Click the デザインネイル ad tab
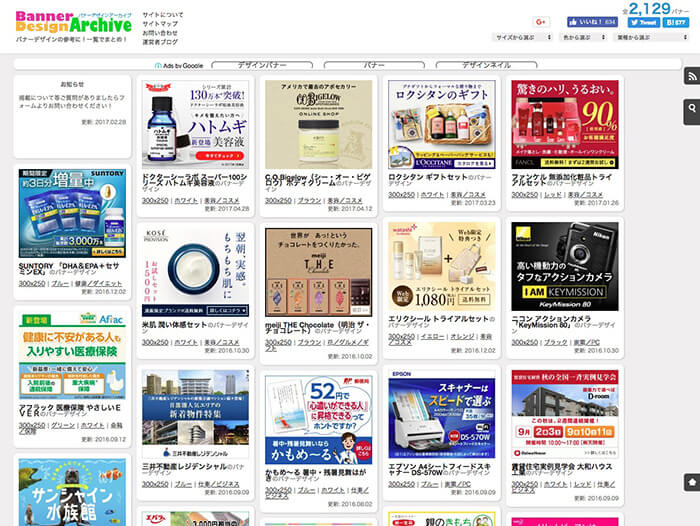 click(486, 65)
